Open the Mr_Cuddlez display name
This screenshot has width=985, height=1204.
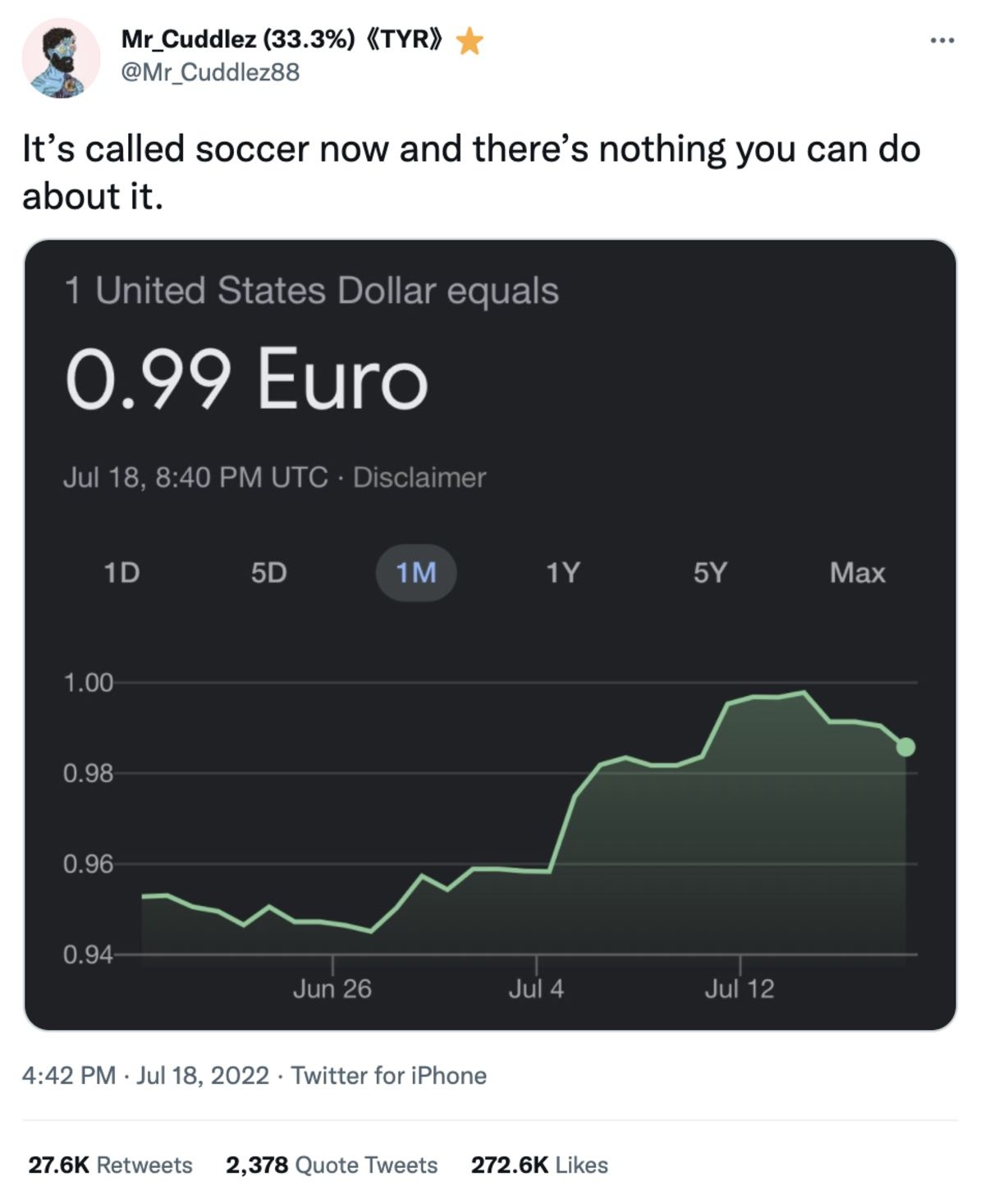pos(238,39)
